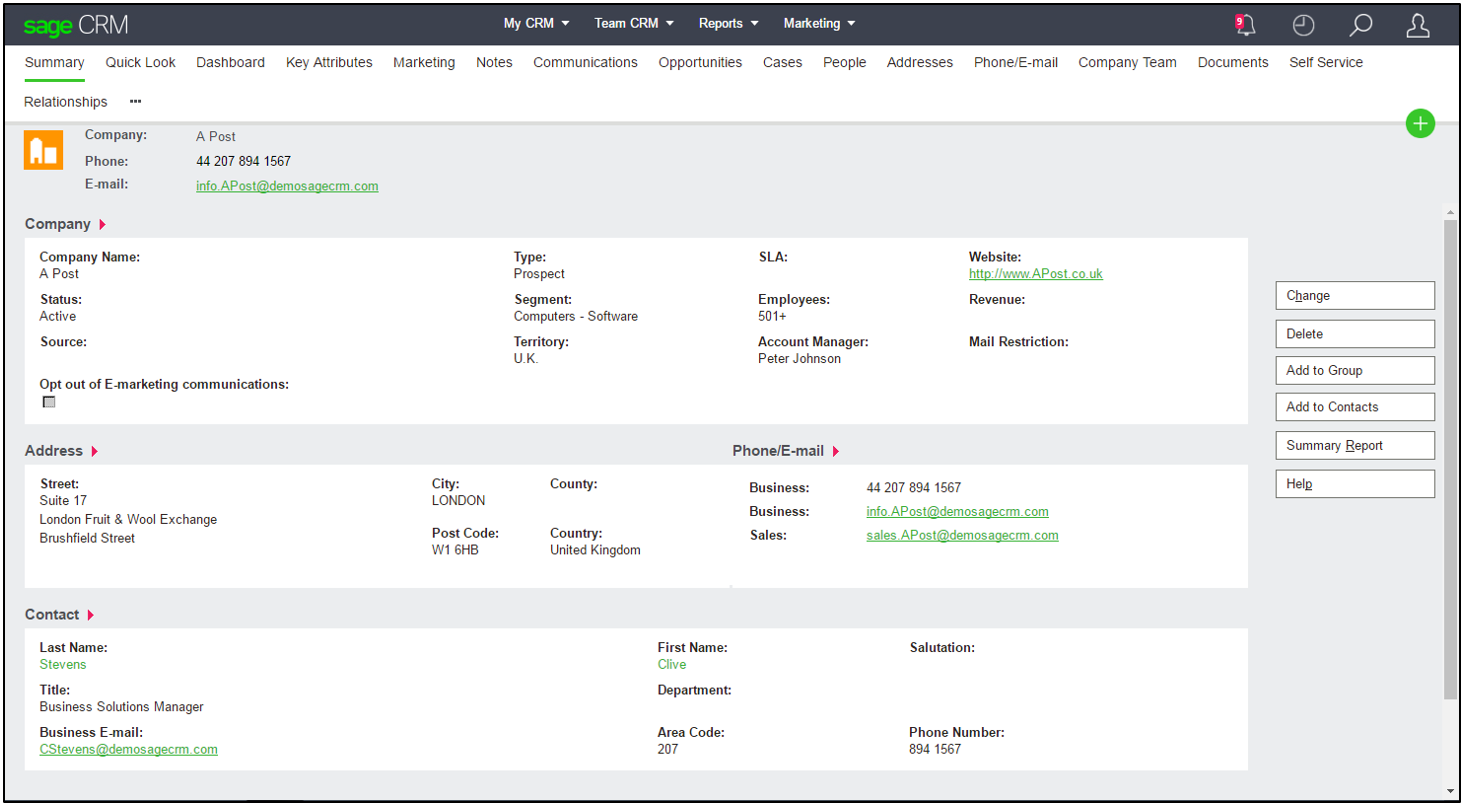Open the Stevens last name link

click(x=63, y=665)
